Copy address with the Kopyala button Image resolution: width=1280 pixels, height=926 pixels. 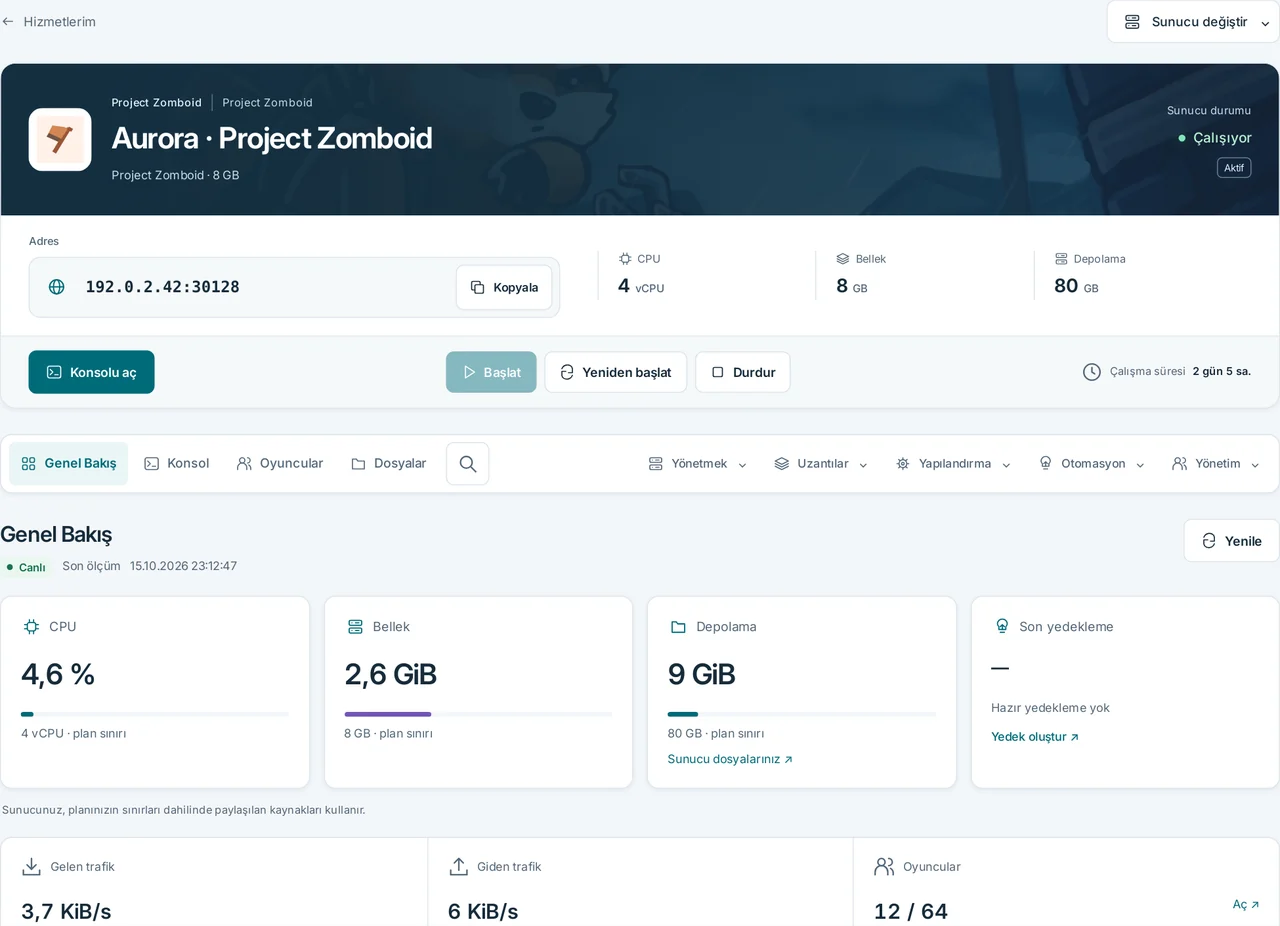click(x=504, y=288)
